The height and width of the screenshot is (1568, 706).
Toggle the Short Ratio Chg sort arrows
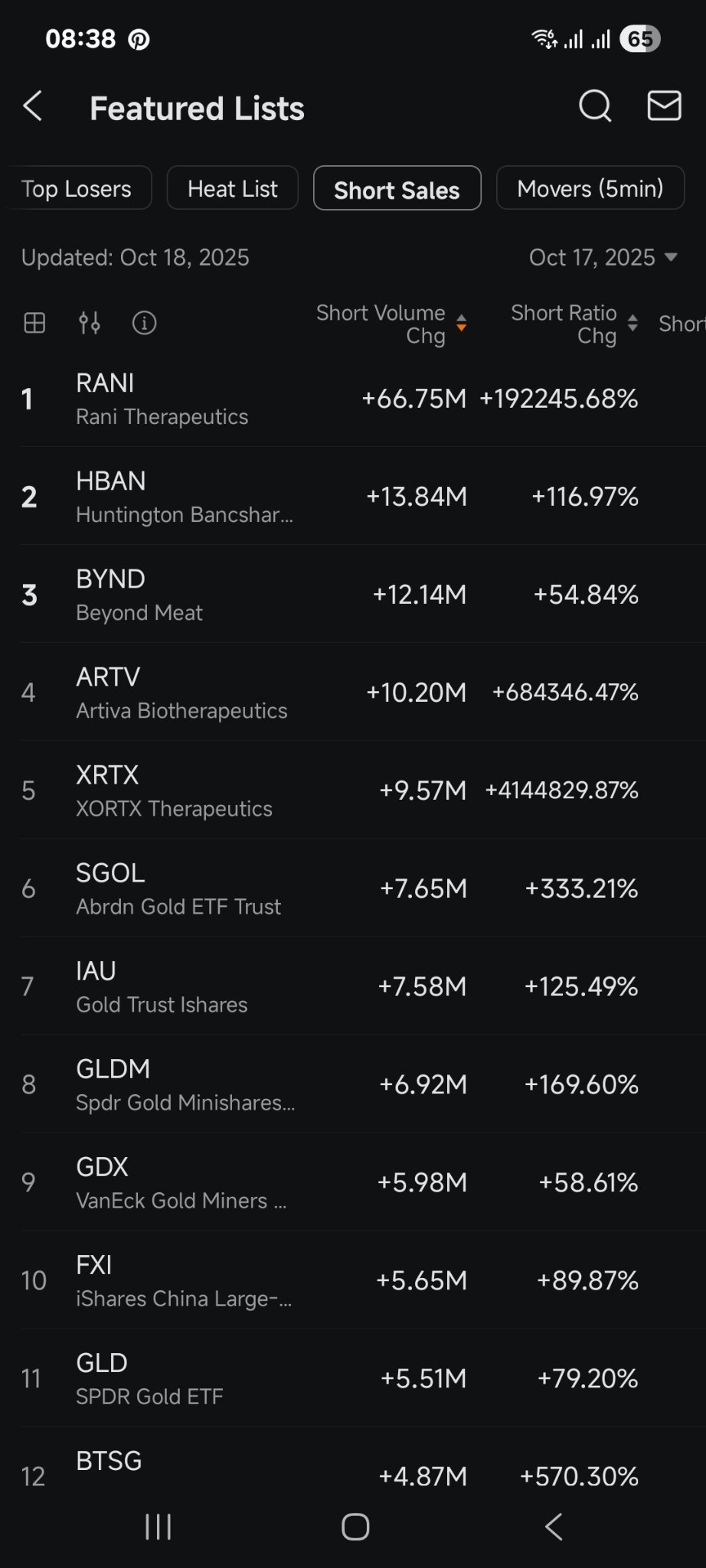coord(632,323)
